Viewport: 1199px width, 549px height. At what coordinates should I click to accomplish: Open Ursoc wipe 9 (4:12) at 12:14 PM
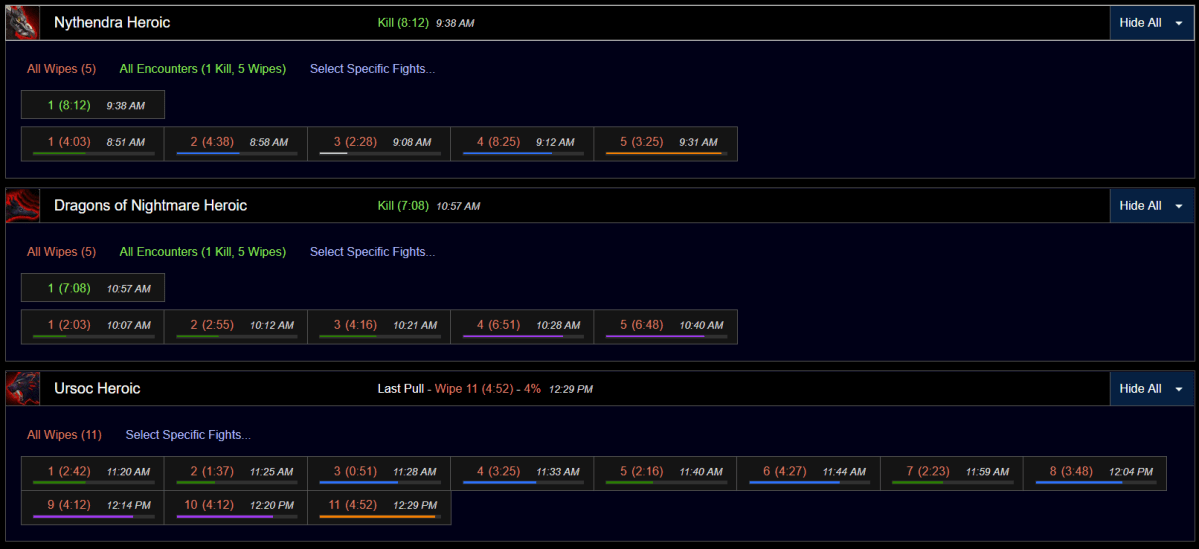click(93, 508)
